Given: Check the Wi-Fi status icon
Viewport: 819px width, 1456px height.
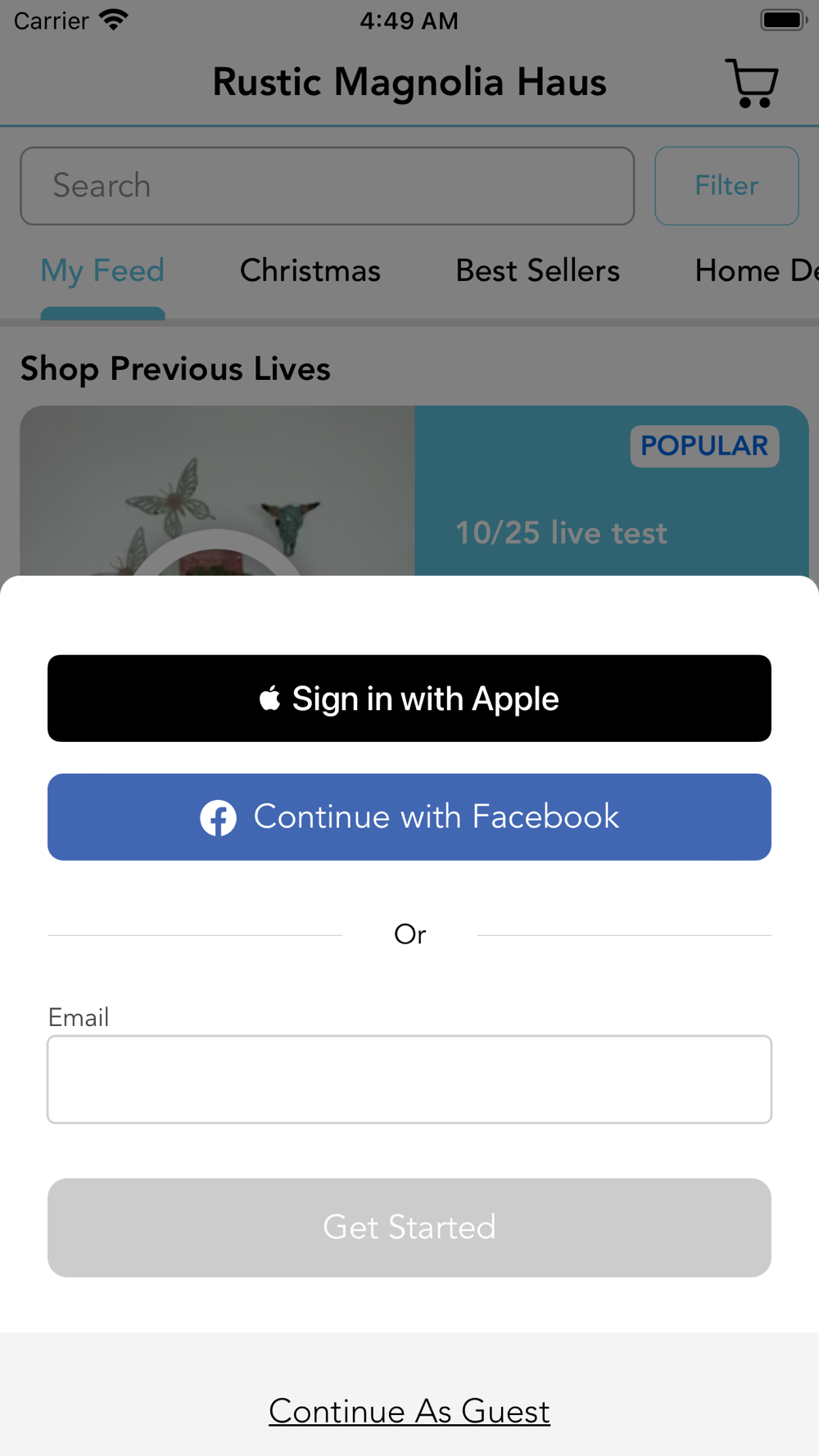Looking at the screenshot, I should click(x=114, y=20).
